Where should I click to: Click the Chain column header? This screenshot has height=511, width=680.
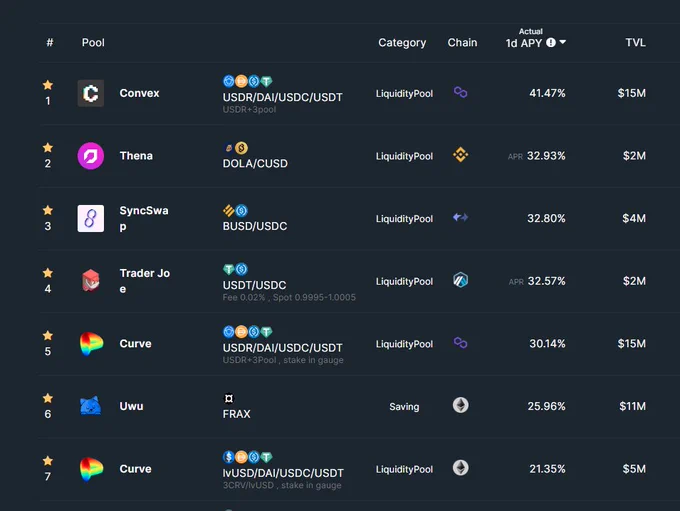pyautogui.click(x=462, y=43)
